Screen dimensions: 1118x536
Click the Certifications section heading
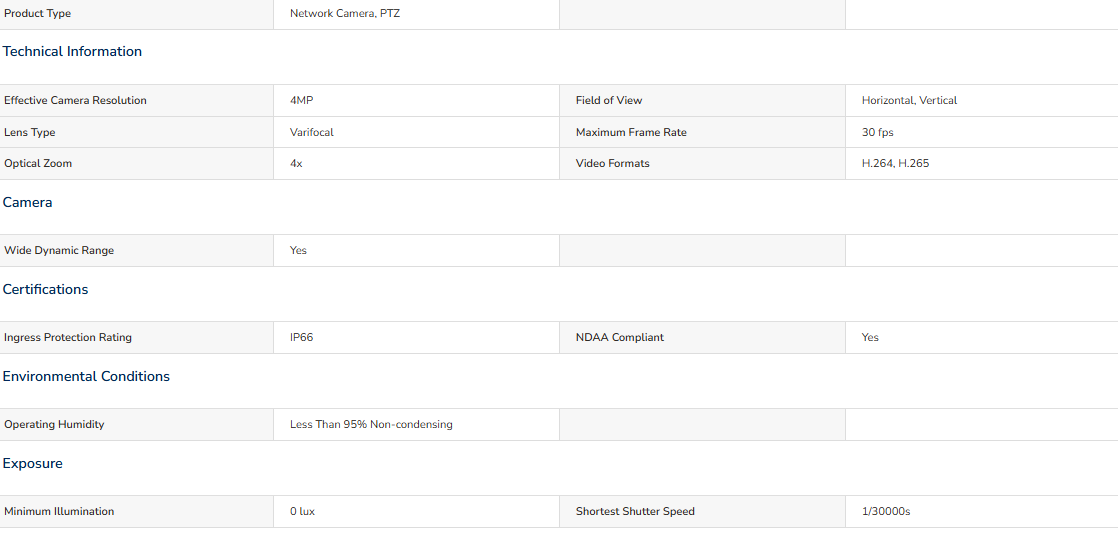tap(45, 289)
